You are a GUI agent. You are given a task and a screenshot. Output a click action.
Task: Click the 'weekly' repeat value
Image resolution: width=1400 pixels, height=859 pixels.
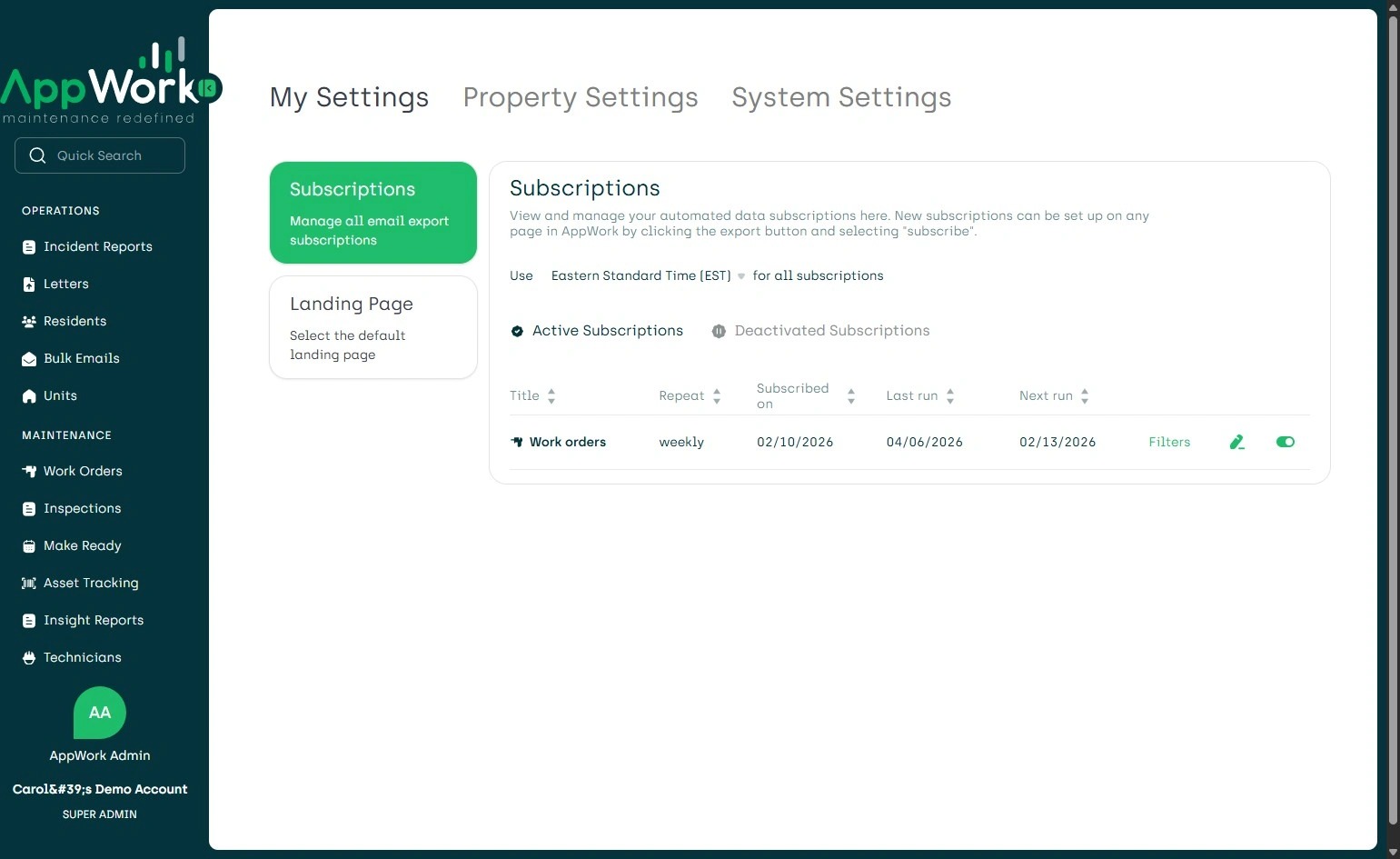pyautogui.click(x=681, y=442)
